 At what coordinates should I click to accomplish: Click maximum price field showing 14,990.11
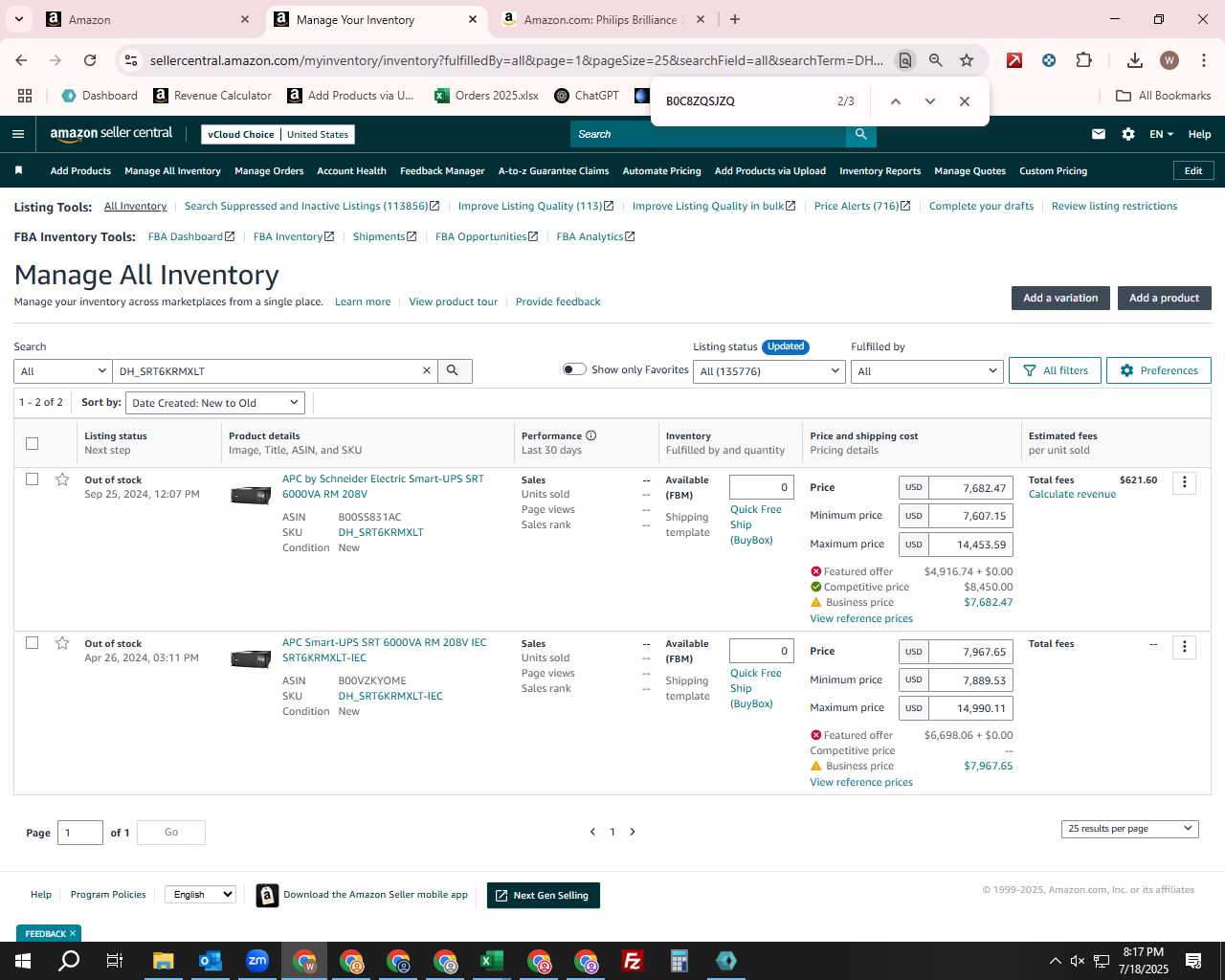coord(970,708)
